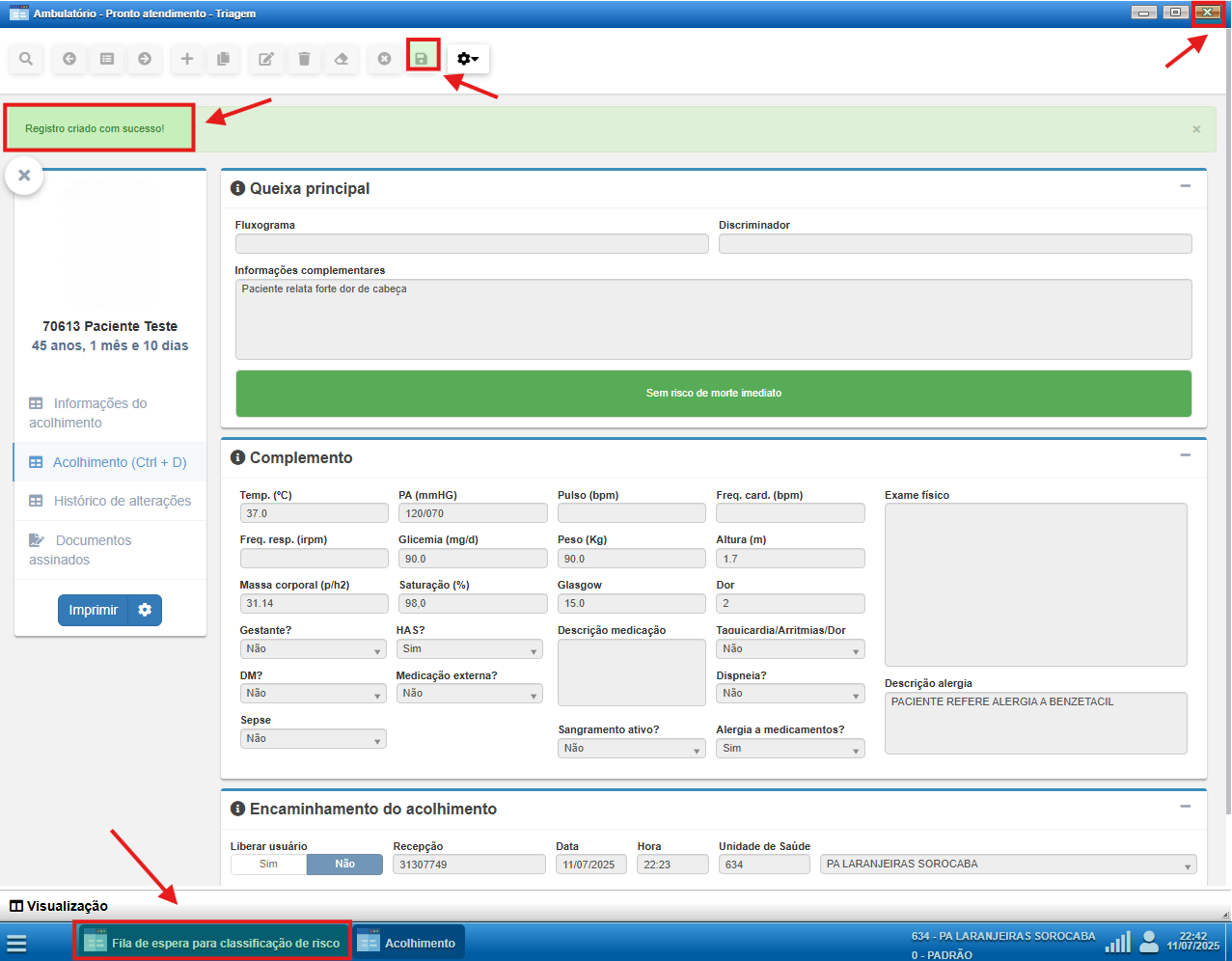
Task: Go to previous record arrow icon
Action: pyautogui.click(x=69, y=59)
